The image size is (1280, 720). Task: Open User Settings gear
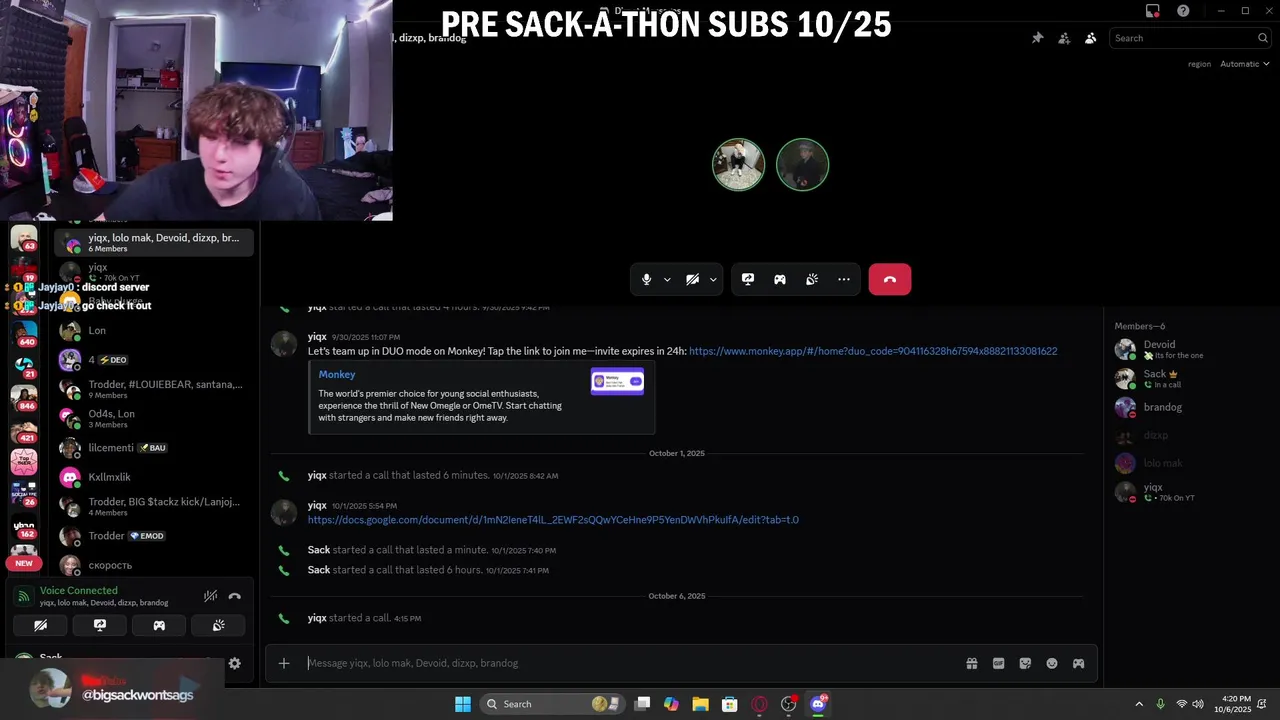(x=234, y=663)
